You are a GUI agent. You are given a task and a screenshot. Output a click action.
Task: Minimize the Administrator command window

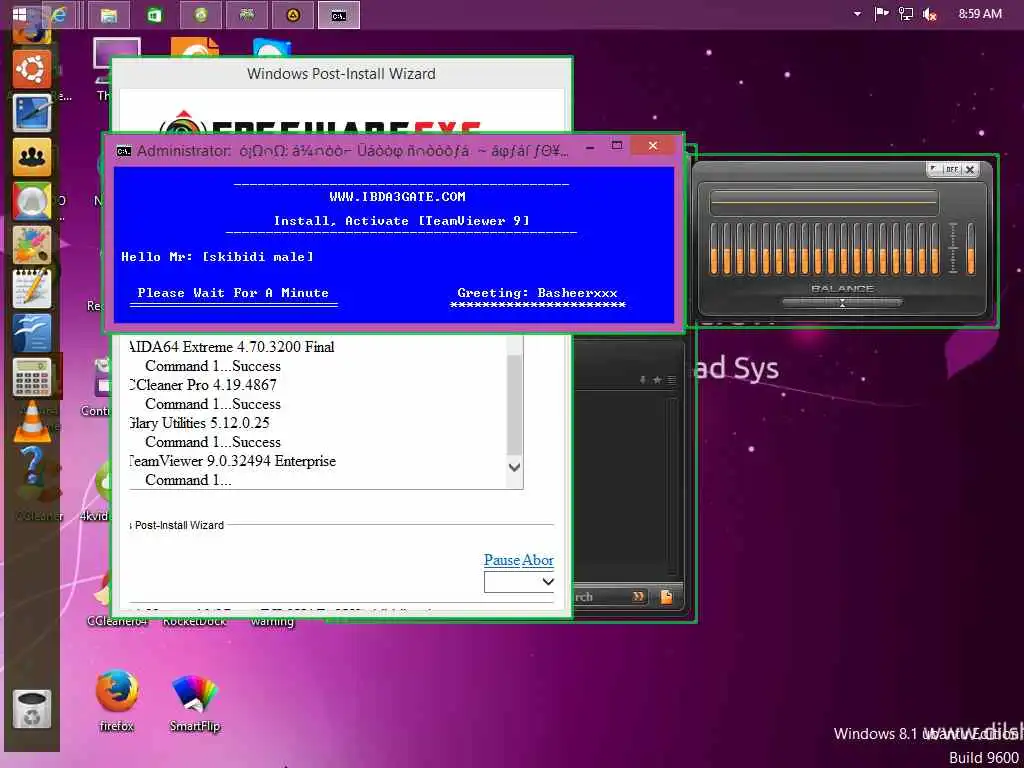[x=590, y=148]
